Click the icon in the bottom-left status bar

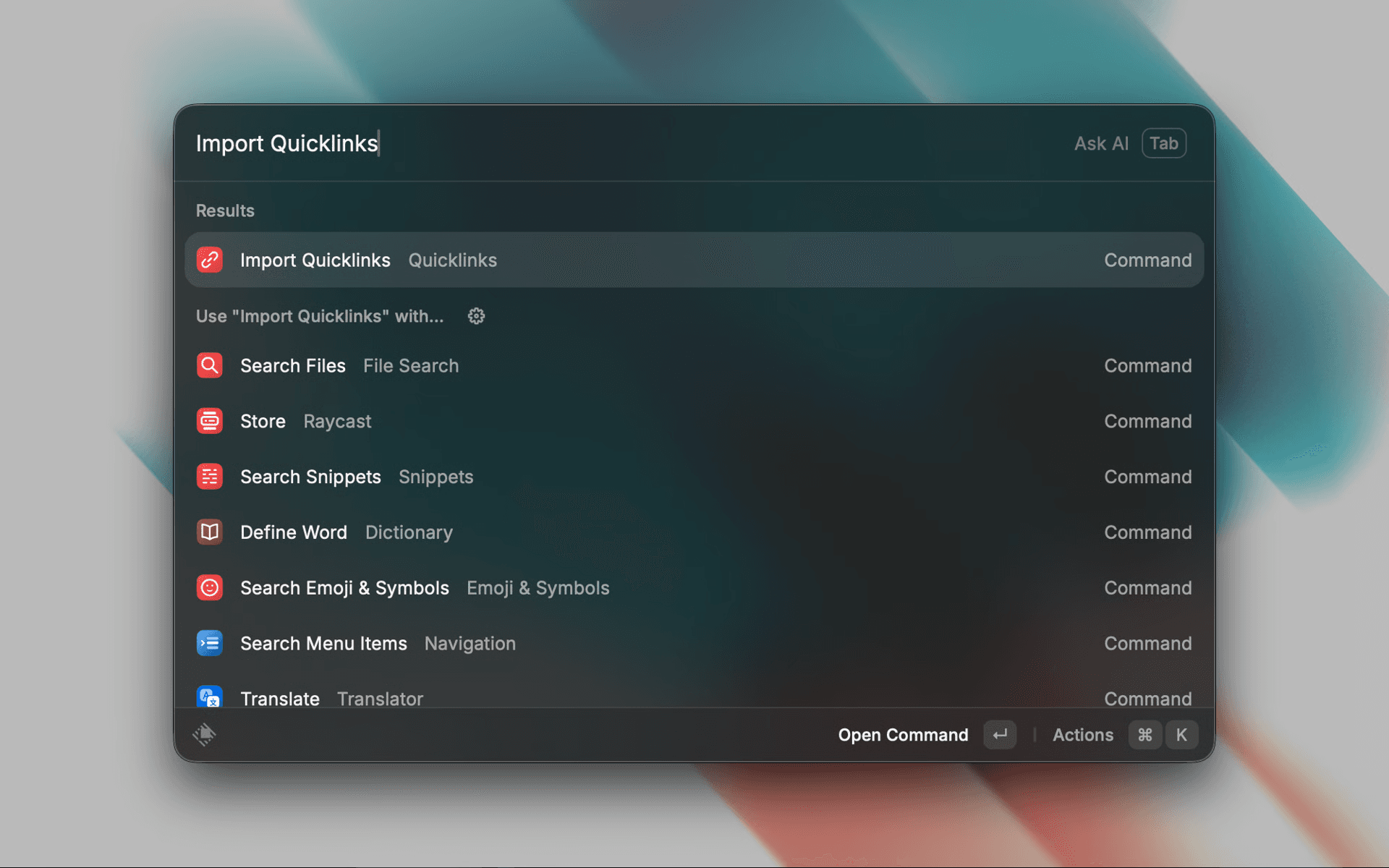[205, 734]
